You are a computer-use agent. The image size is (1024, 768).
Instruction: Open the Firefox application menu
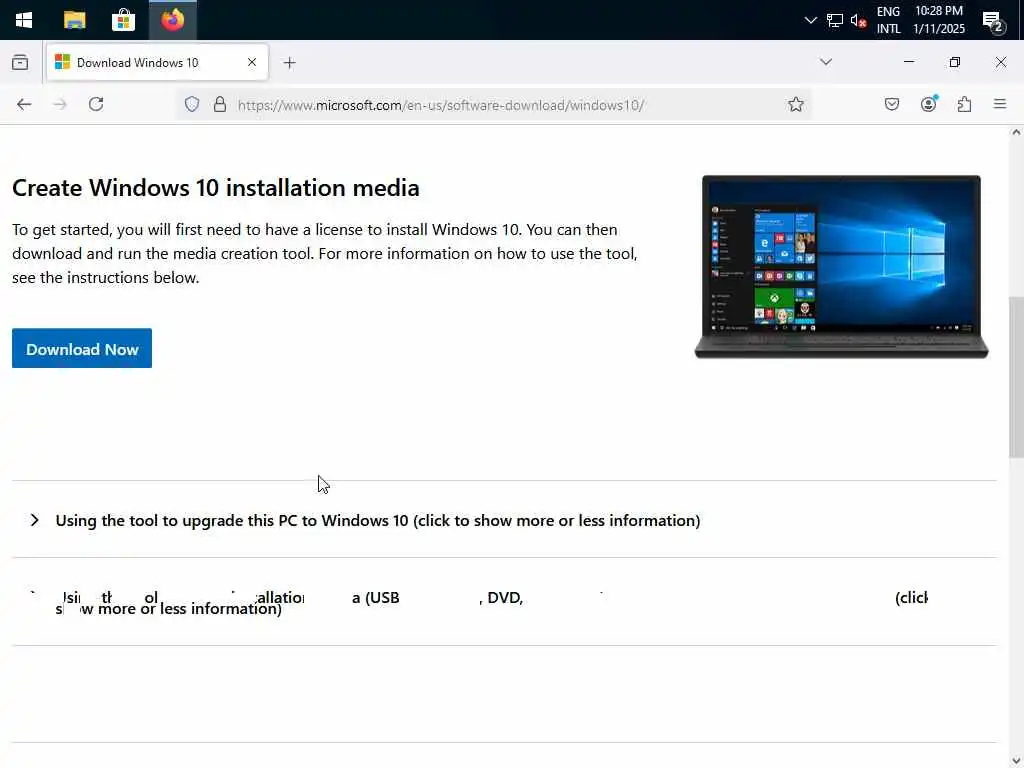tap(1000, 104)
